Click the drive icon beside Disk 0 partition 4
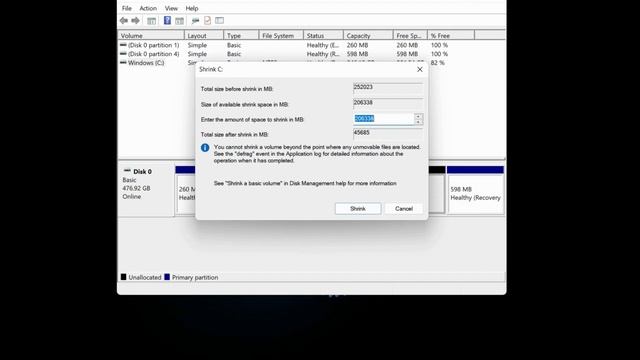This screenshot has height=360, width=640. (123, 53)
